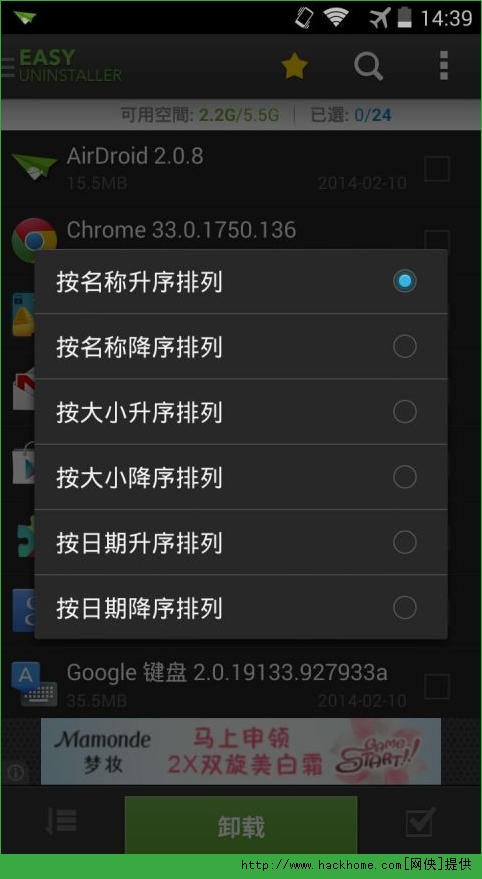Tap the green 卸载 button
The image size is (482, 879).
pyautogui.click(x=241, y=825)
